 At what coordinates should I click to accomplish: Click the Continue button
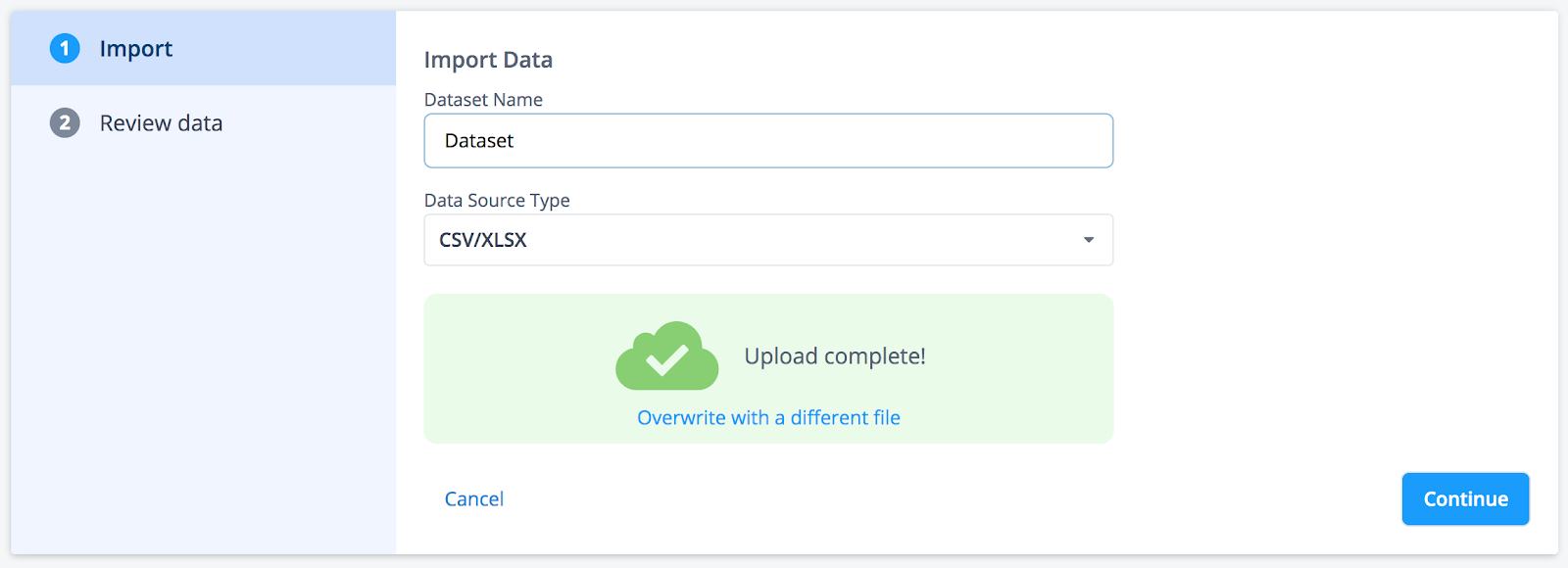[1465, 498]
